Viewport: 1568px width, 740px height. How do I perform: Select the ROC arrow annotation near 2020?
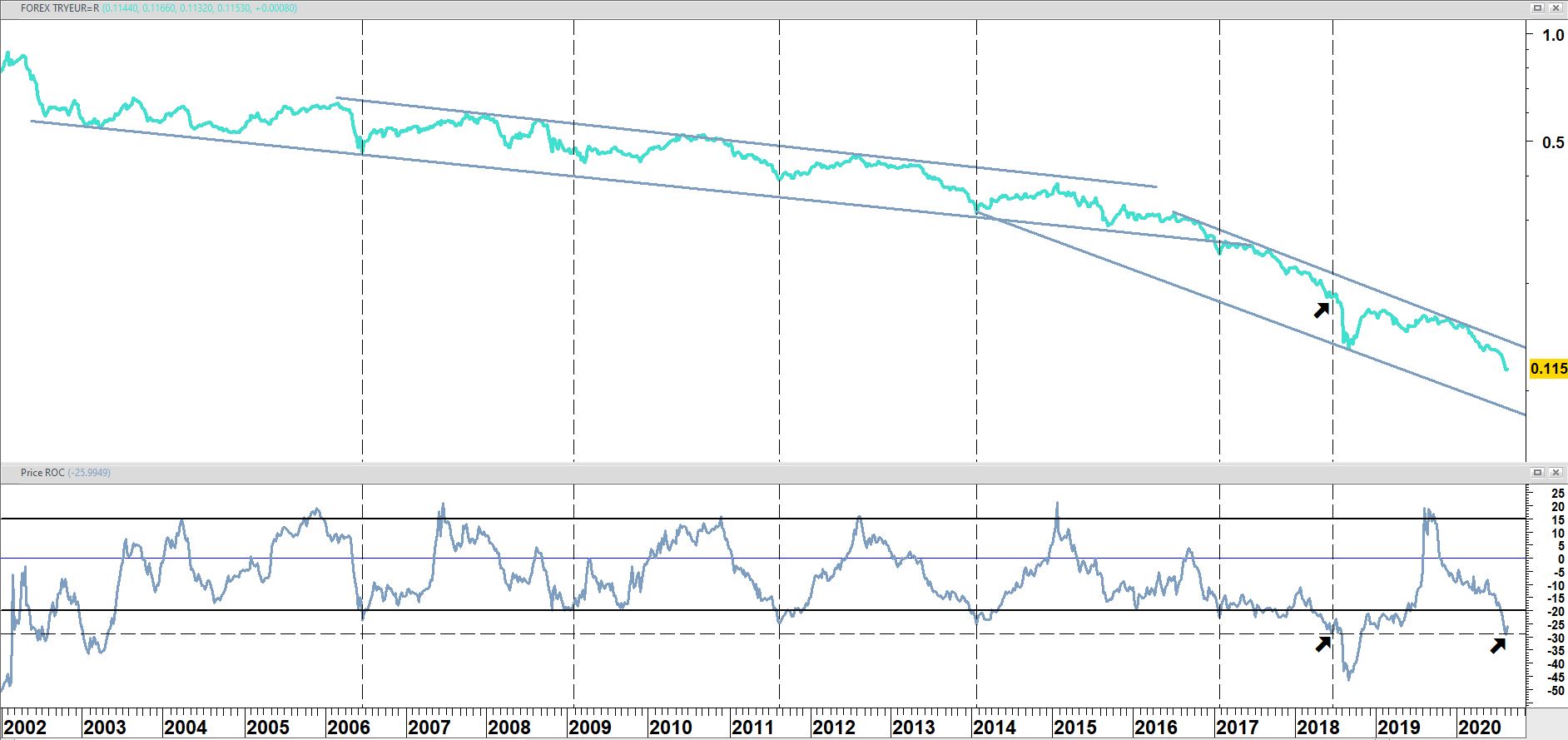tap(1498, 644)
